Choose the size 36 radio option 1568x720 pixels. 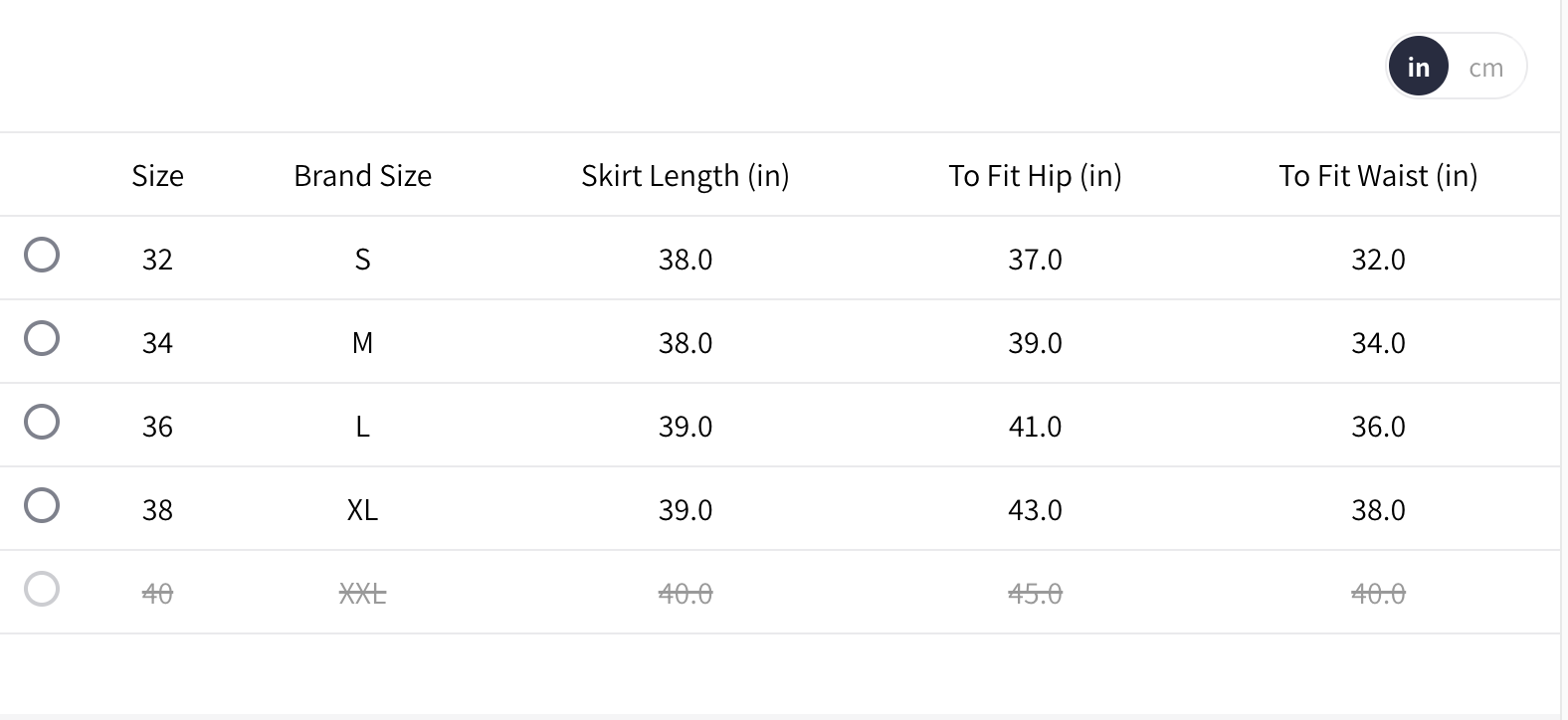tap(42, 422)
